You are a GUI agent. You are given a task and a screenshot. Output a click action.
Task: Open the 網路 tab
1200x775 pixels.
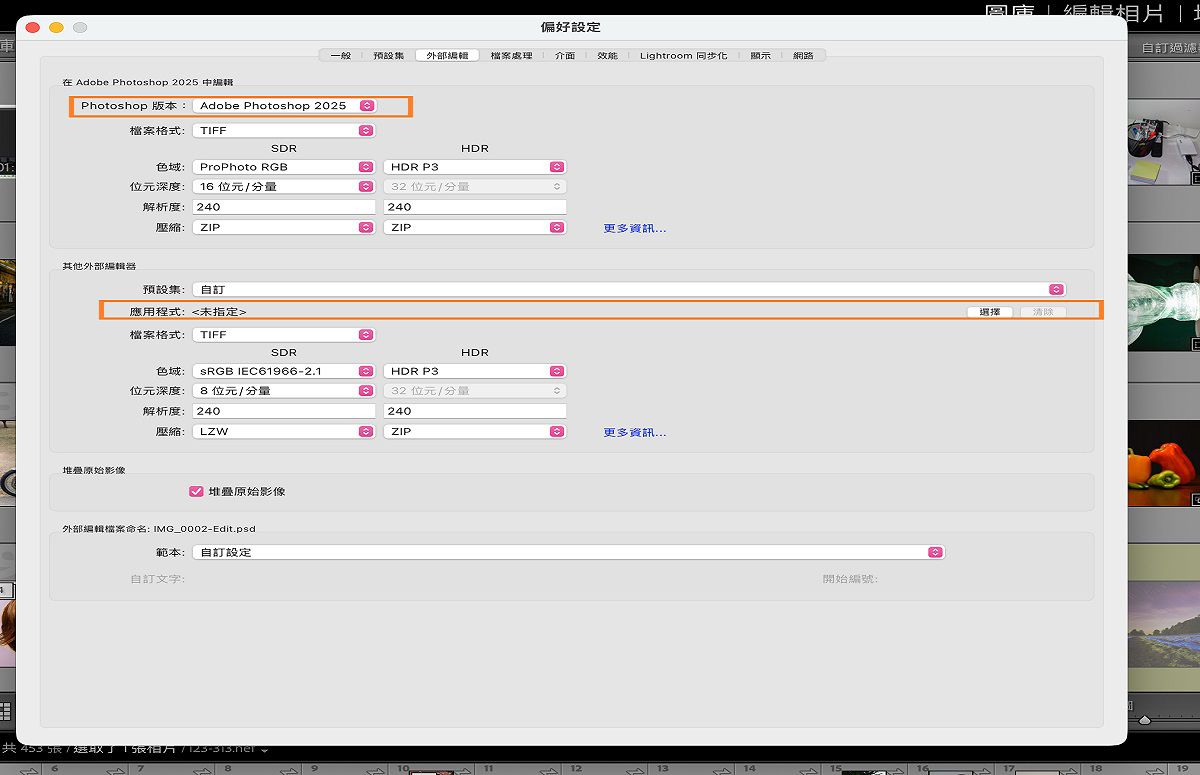click(x=803, y=55)
